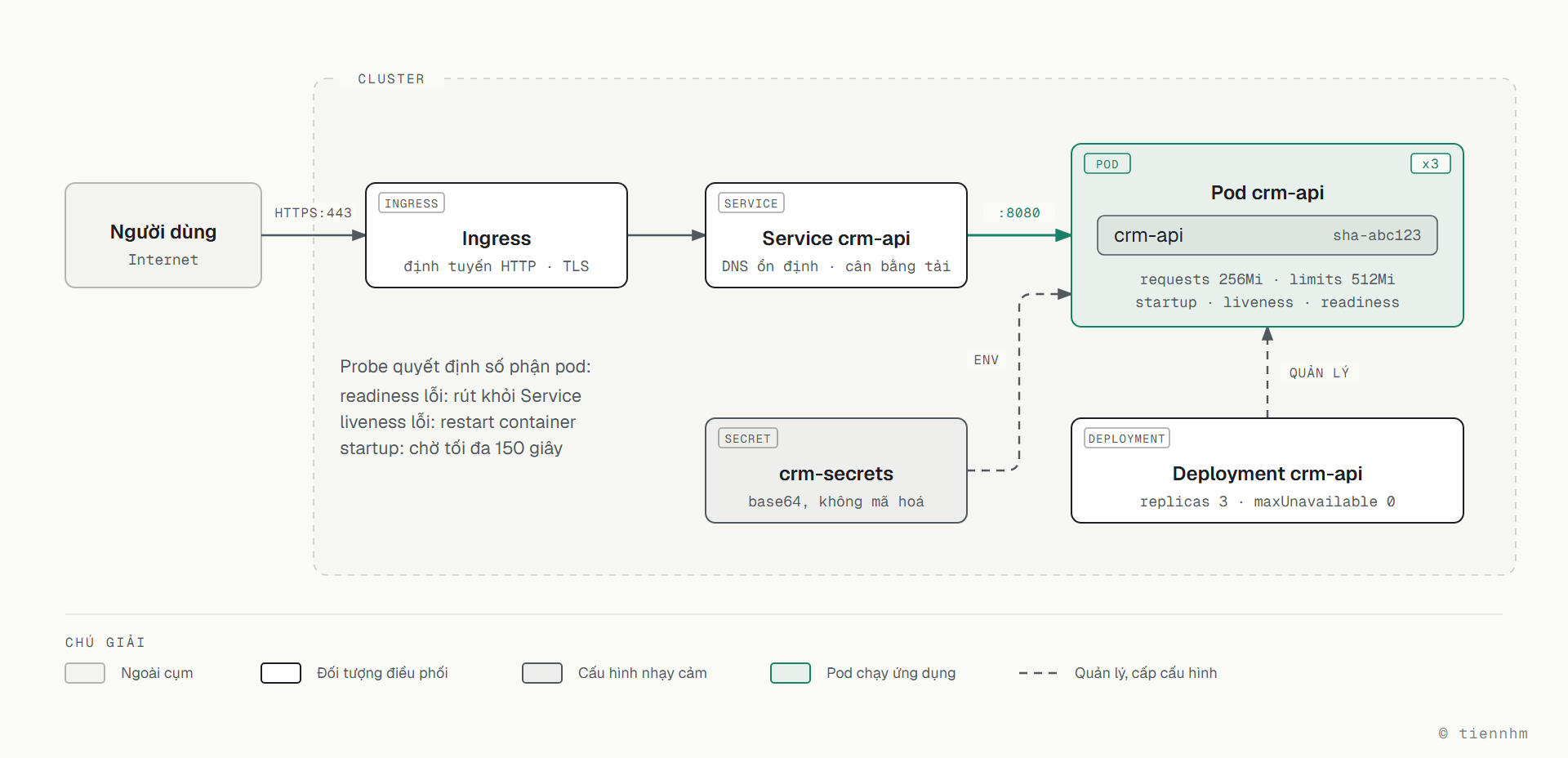Click the Đối tượng điều phối legend swatch
The height and width of the screenshot is (758, 1568).
[281, 673]
